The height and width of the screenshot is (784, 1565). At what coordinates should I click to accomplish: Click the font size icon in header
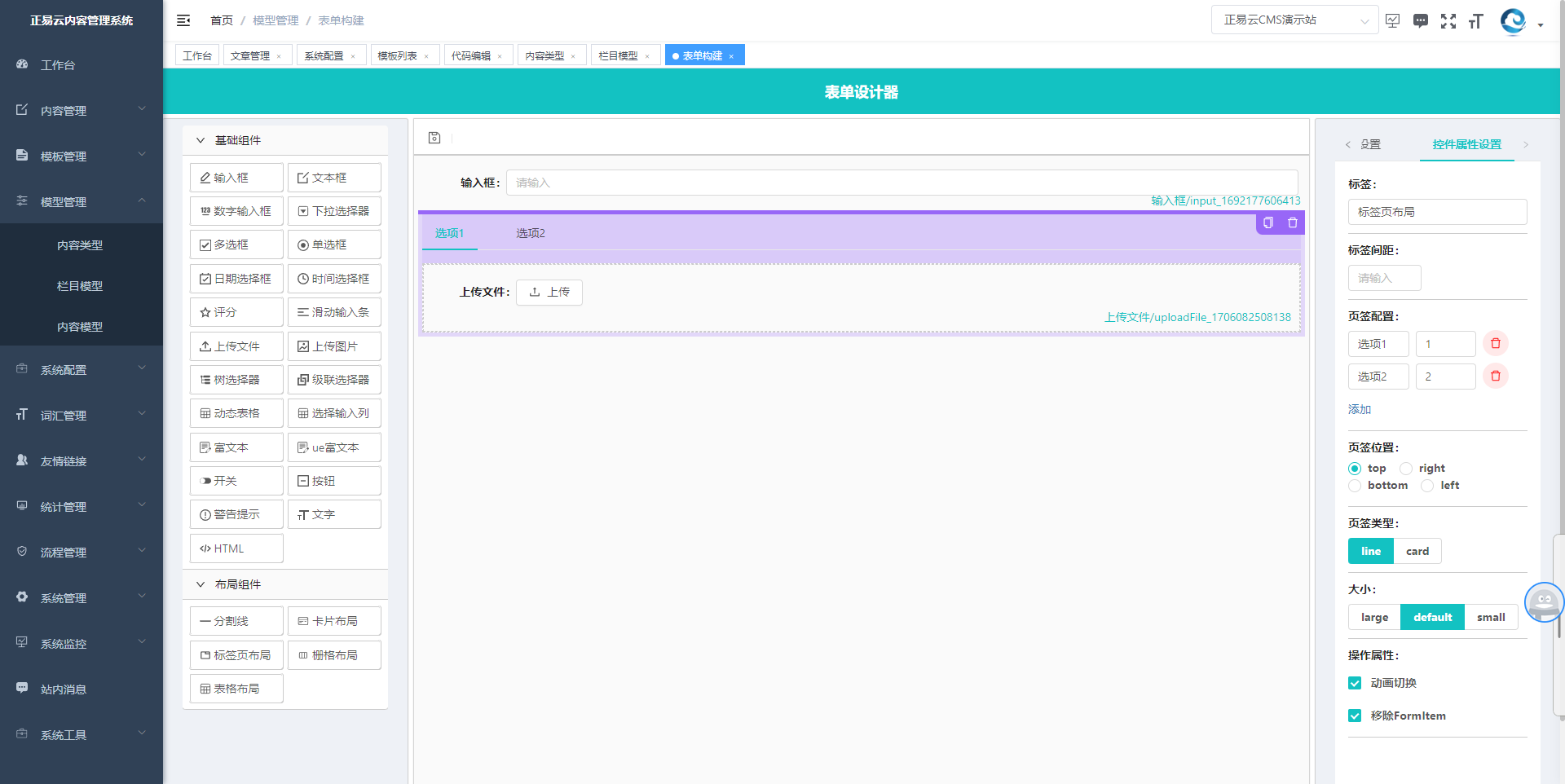[1475, 21]
